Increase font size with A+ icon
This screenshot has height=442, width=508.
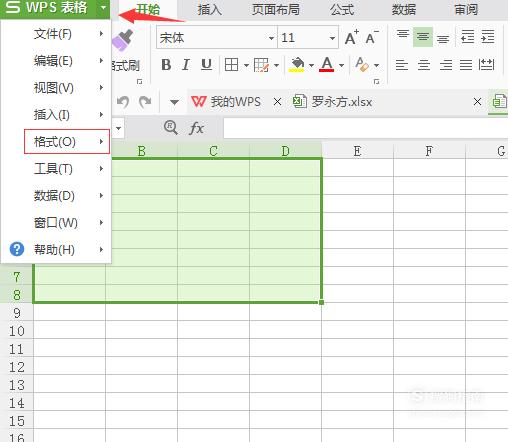pos(351,37)
